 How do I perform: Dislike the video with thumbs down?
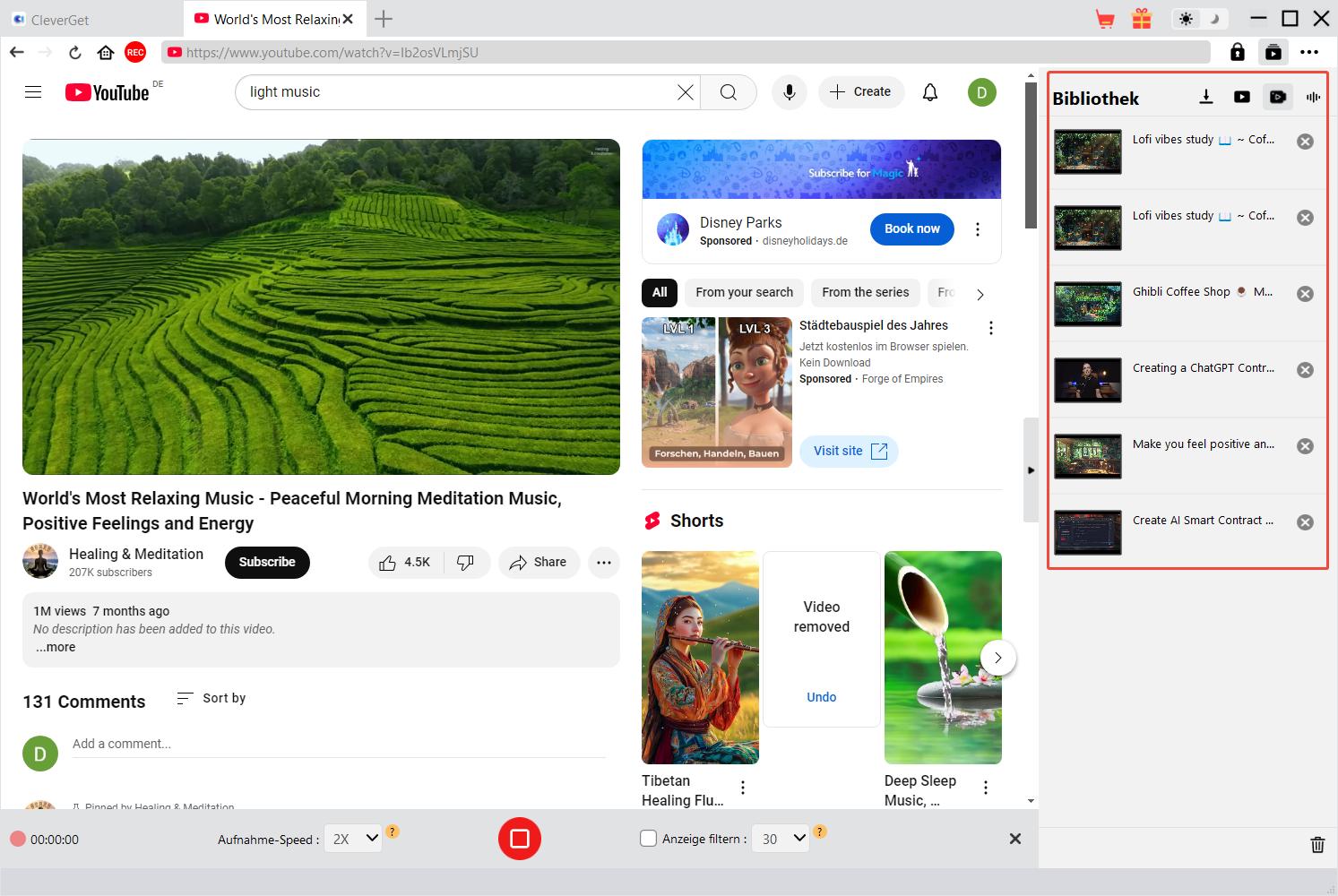coord(465,562)
